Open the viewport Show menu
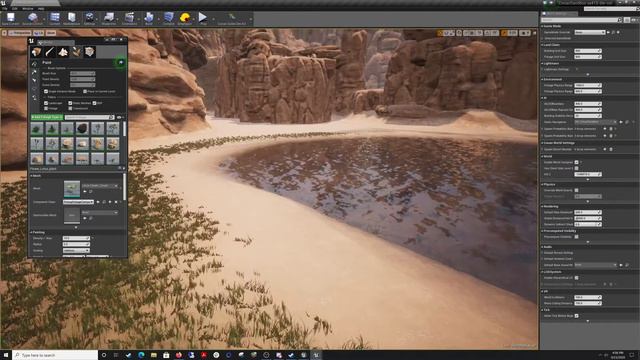The height and width of the screenshot is (360, 640). point(51,33)
